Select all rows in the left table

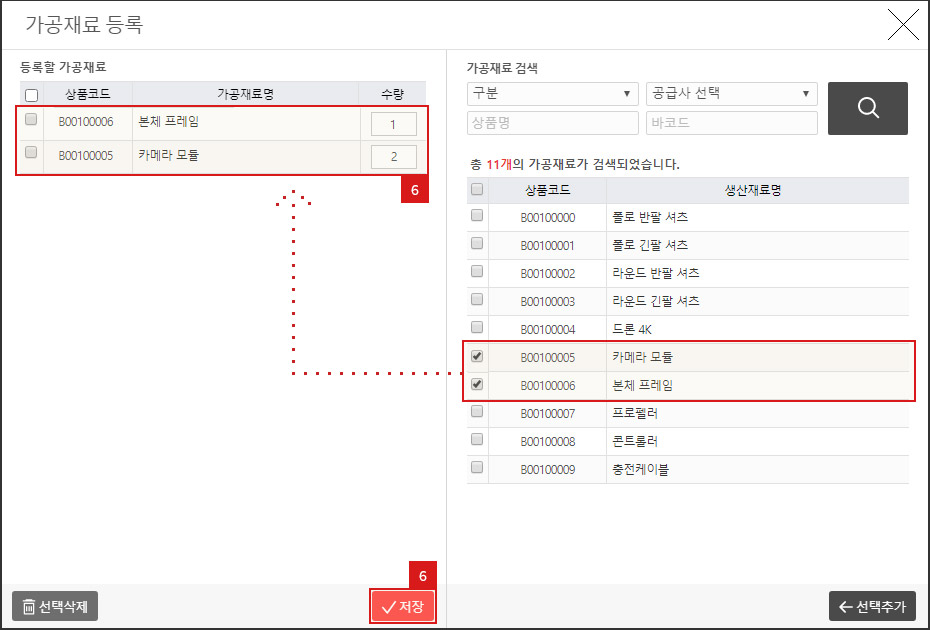(x=29, y=92)
